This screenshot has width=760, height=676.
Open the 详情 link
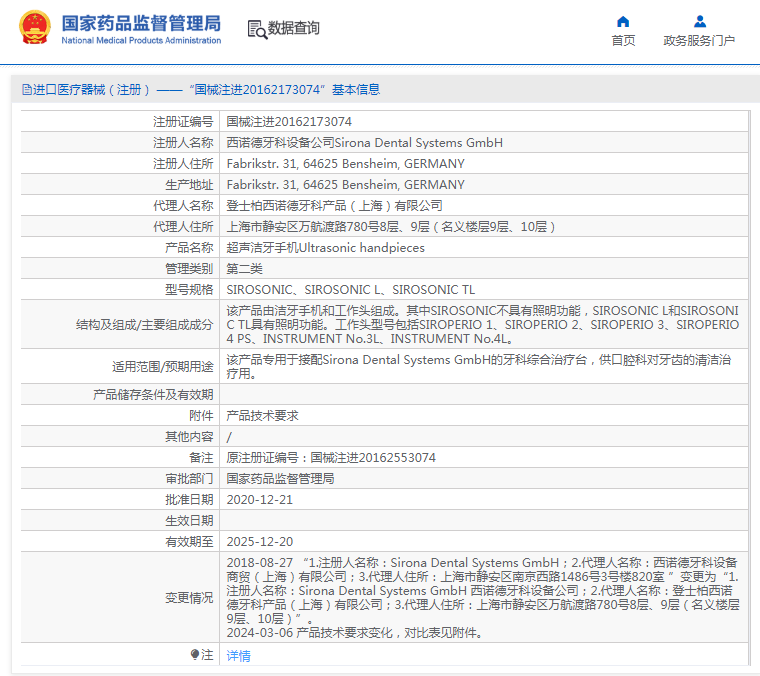pos(238,656)
